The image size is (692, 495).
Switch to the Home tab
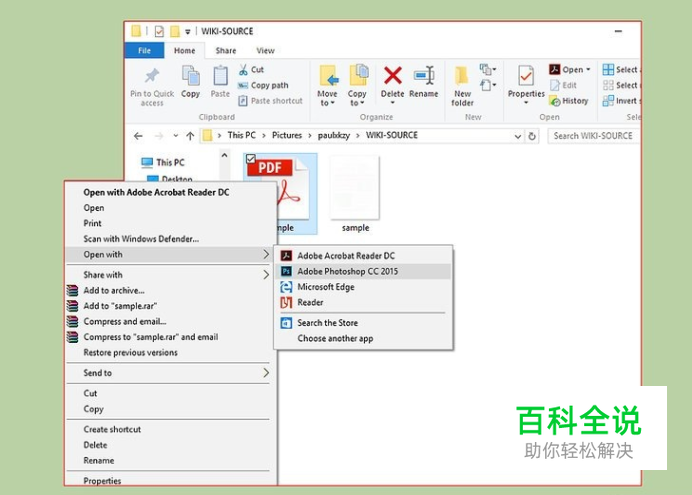pos(184,51)
